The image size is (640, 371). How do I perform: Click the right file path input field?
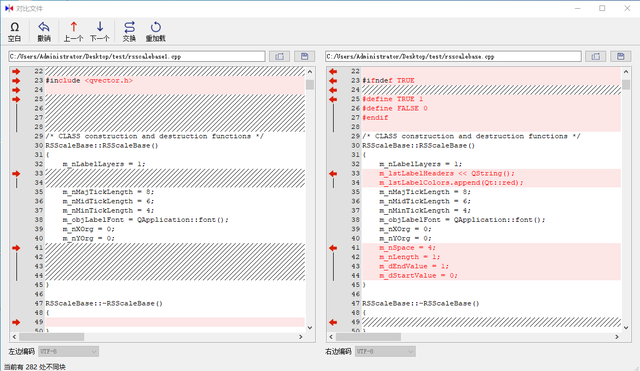[x=453, y=56]
